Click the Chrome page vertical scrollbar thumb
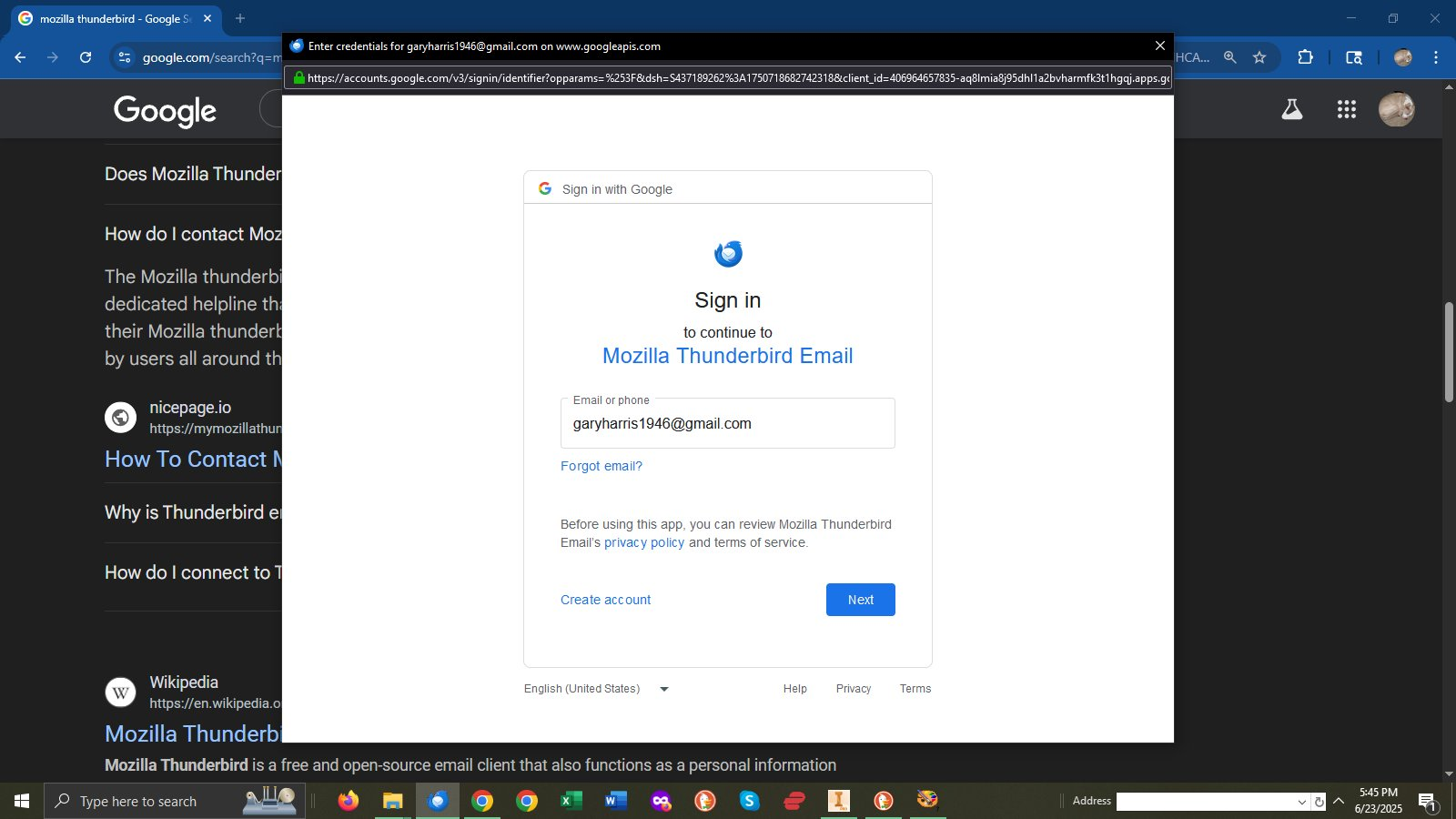The height and width of the screenshot is (819, 1456). pos(1449,352)
